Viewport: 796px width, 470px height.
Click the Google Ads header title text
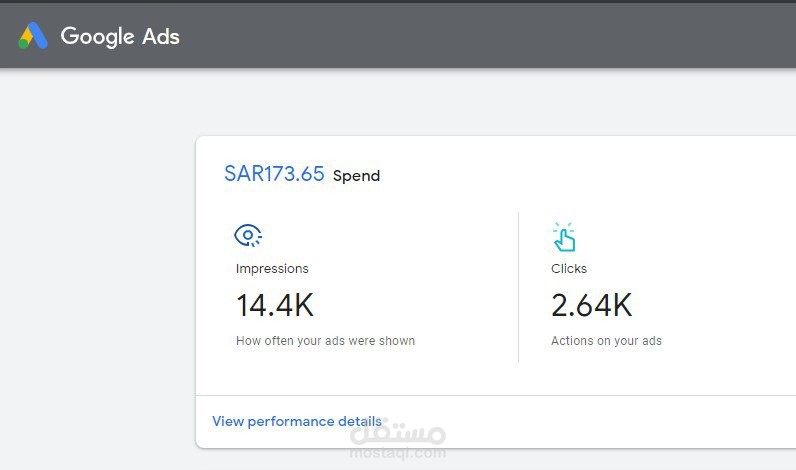click(120, 37)
